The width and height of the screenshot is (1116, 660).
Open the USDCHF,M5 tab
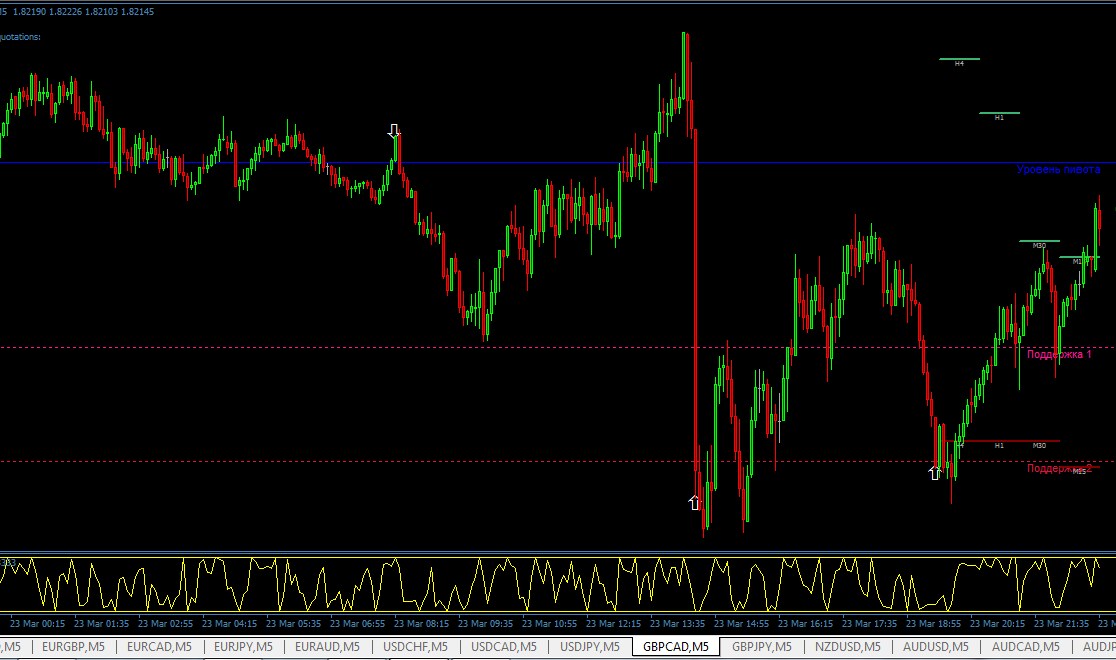tap(415, 646)
